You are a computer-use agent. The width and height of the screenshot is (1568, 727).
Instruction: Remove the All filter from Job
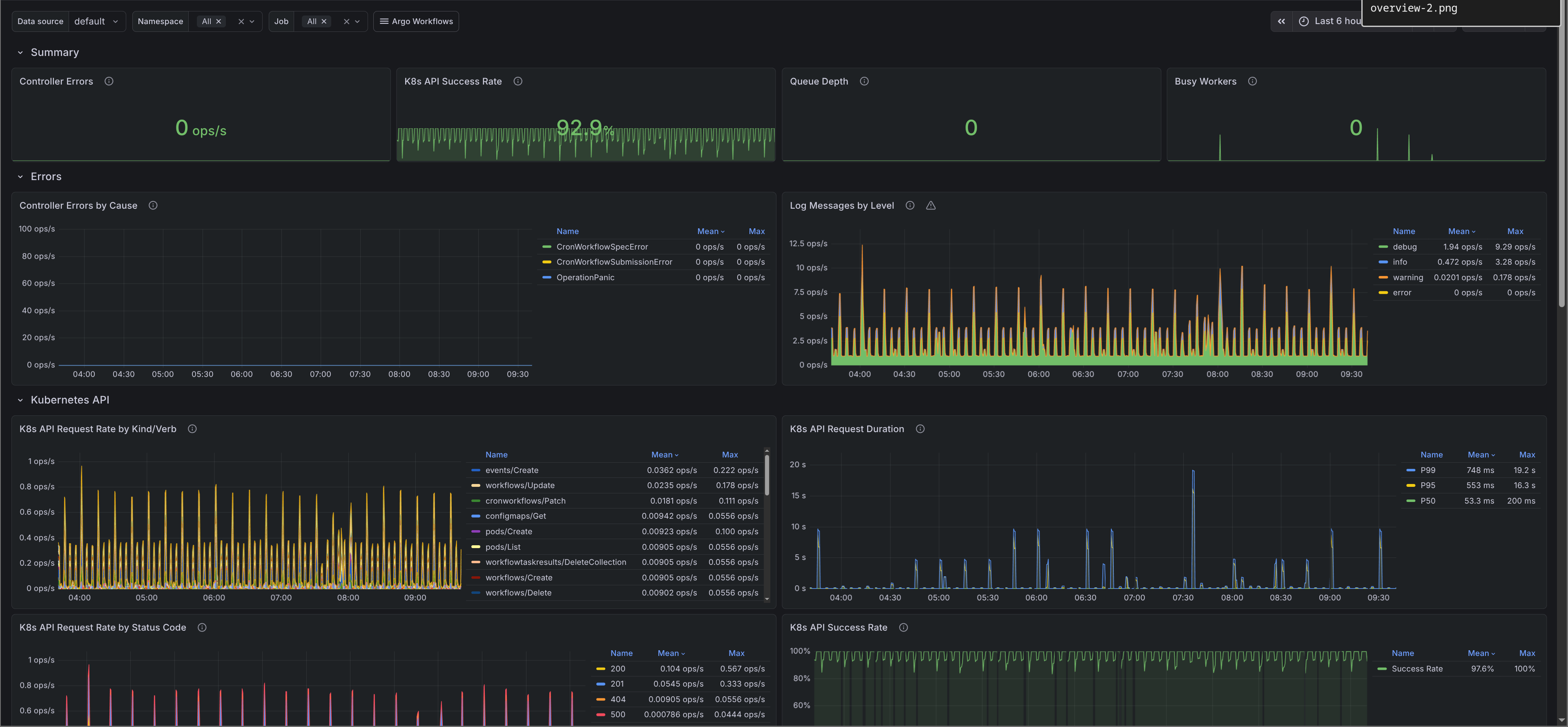point(325,21)
